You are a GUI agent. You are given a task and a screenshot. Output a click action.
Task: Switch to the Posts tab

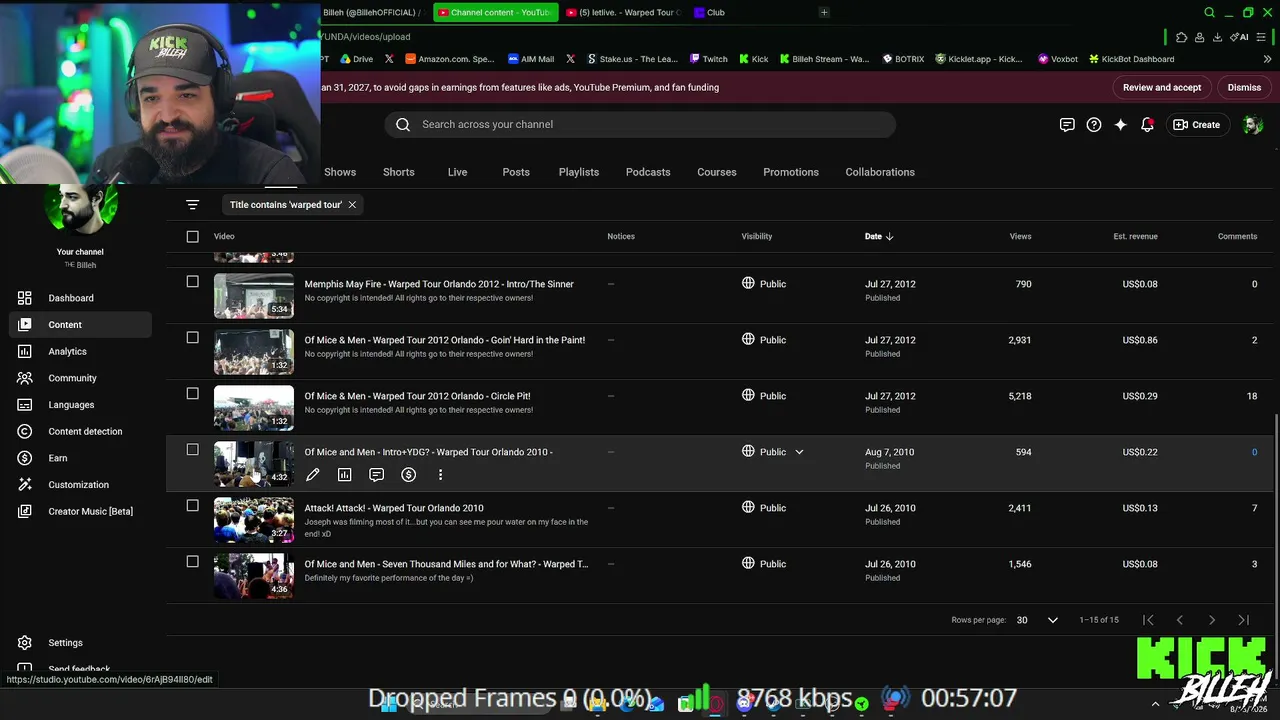tap(516, 172)
